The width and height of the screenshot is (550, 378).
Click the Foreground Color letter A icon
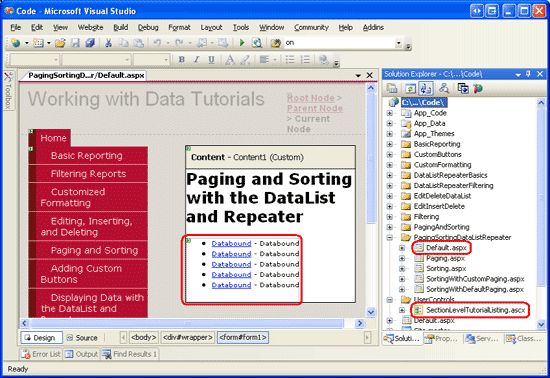pyautogui.click(x=230, y=60)
